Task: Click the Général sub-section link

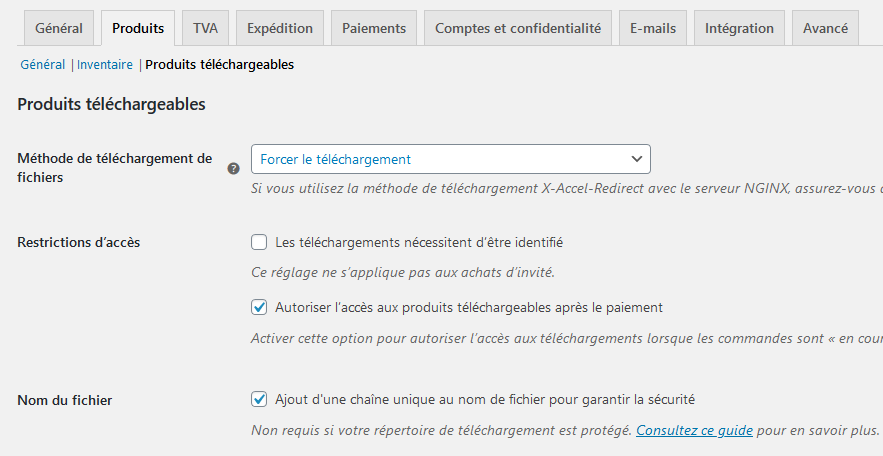Action: 43,65
